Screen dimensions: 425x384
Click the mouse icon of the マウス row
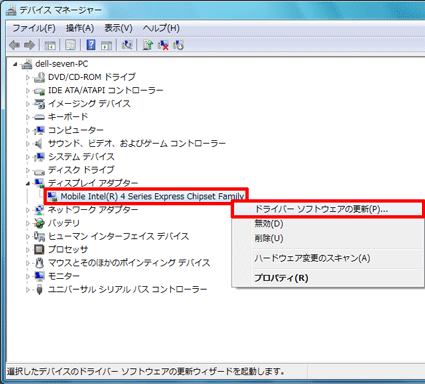(x=39, y=263)
